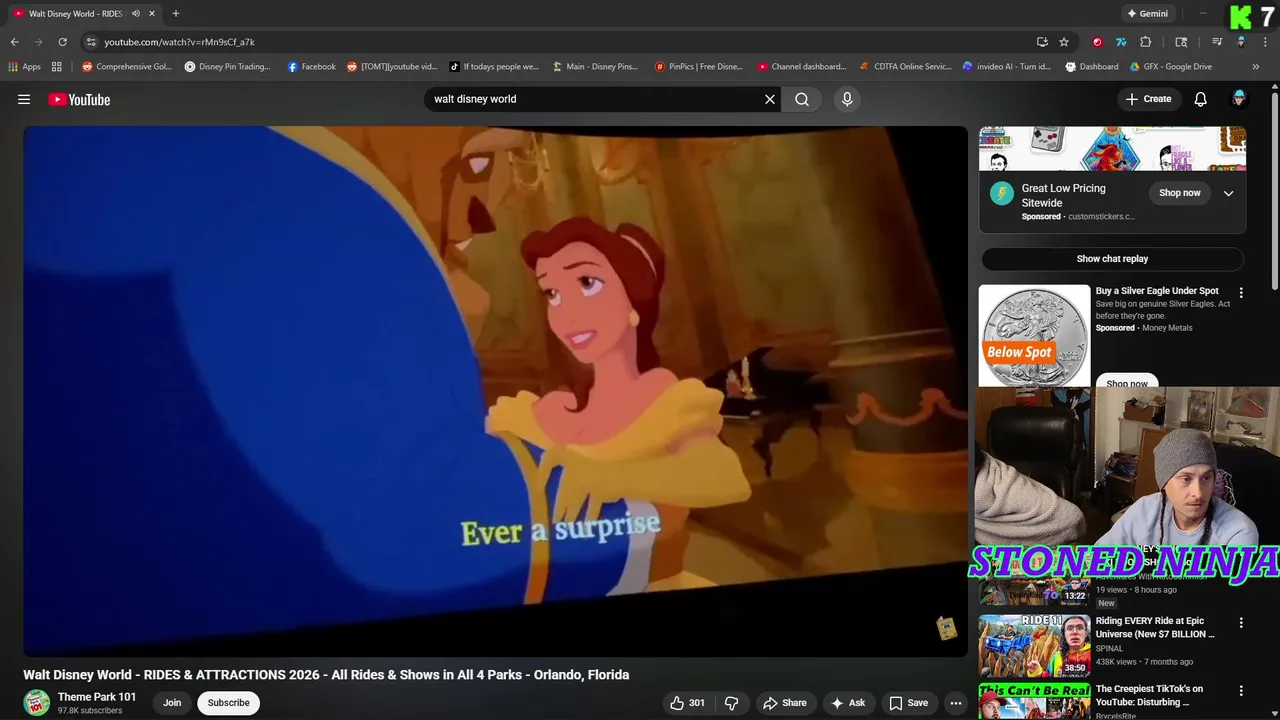
Task: Show hidden bookmarks with double chevron
Action: point(1256,67)
